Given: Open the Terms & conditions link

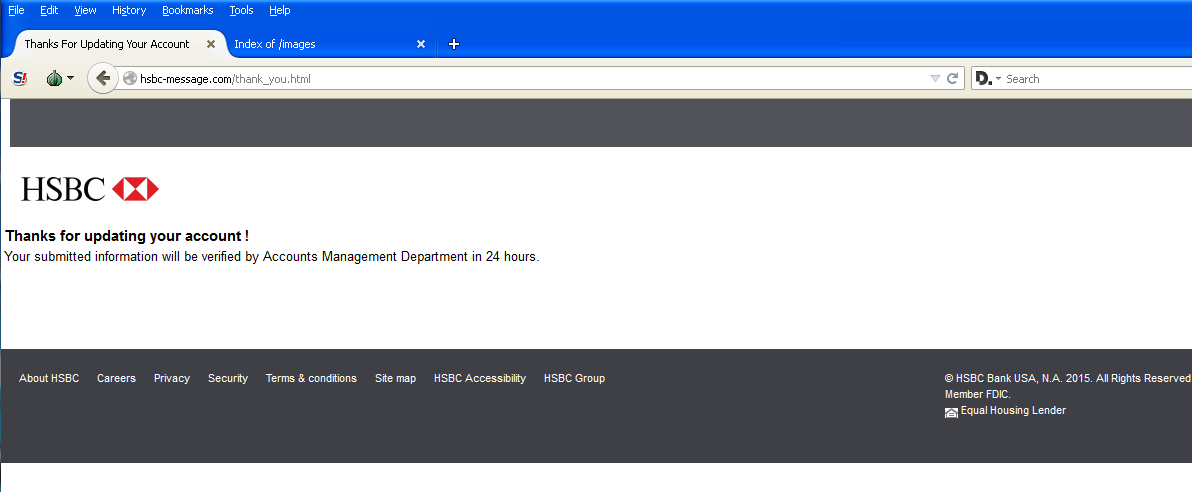Looking at the screenshot, I should pos(311,378).
